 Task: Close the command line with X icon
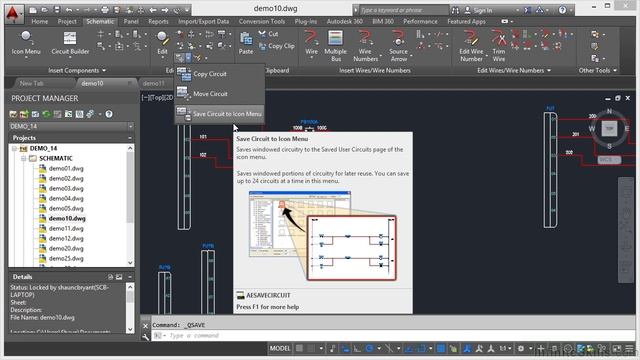(145, 326)
